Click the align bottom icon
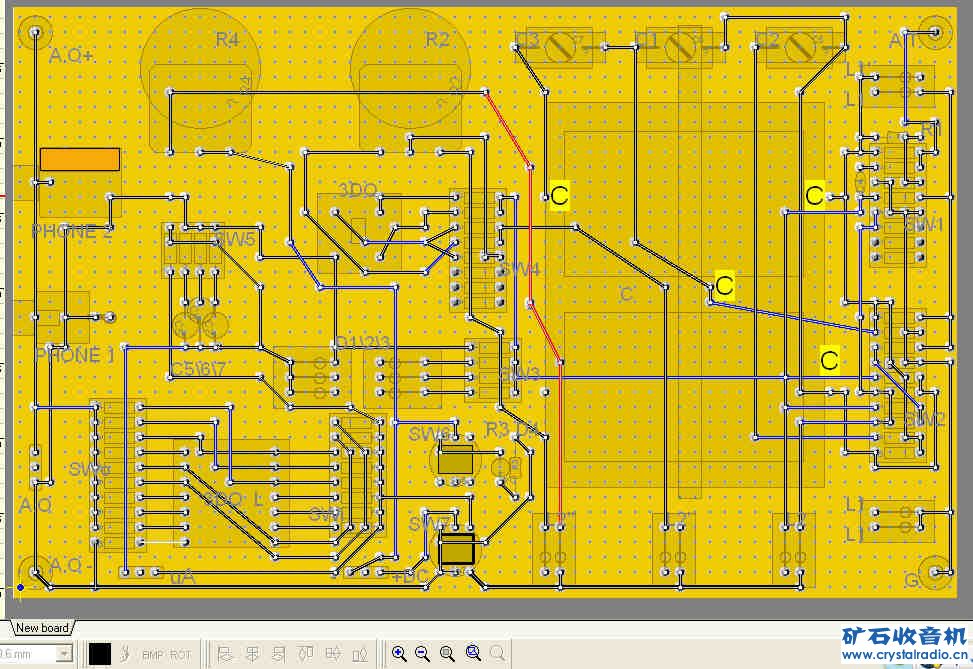The height and width of the screenshot is (669, 973). 360,653
